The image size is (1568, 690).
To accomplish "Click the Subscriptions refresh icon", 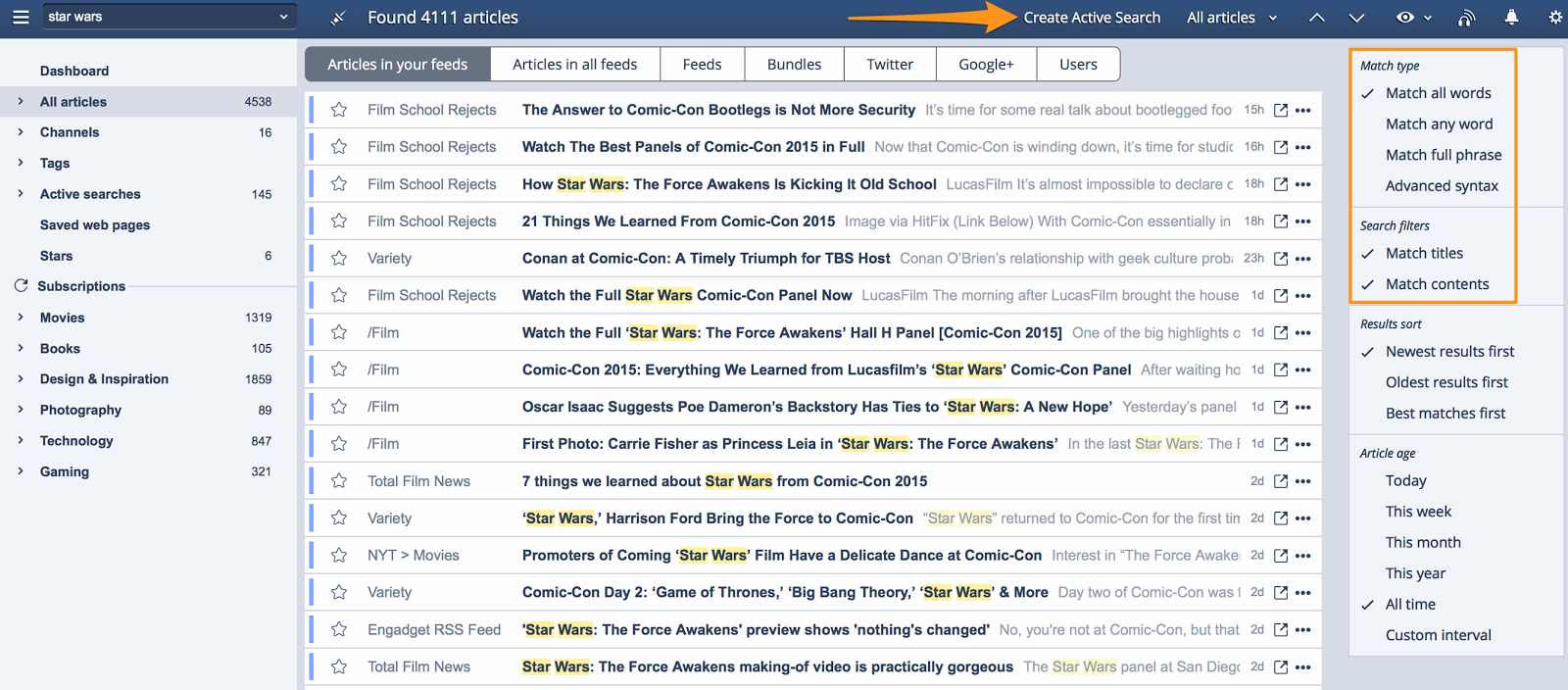I will (x=21, y=286).
